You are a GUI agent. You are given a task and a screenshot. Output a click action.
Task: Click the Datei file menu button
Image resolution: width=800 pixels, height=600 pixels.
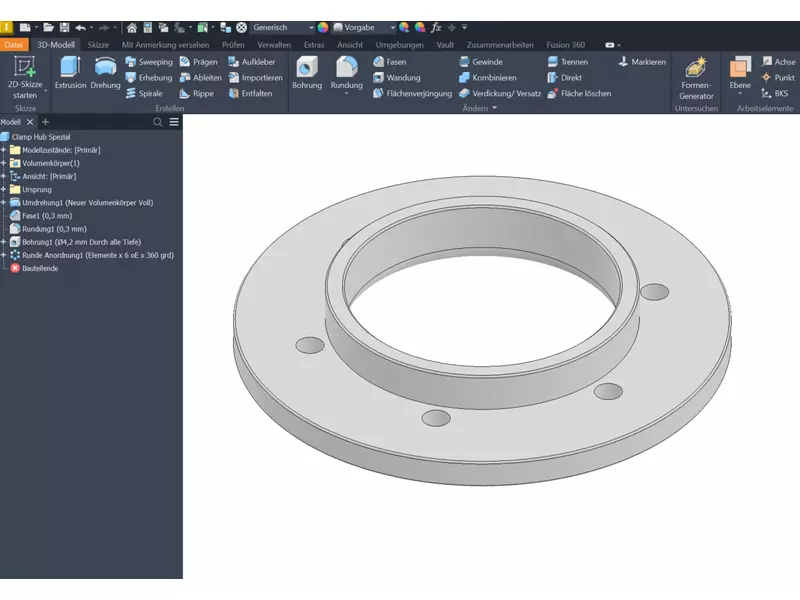(14, 45)
